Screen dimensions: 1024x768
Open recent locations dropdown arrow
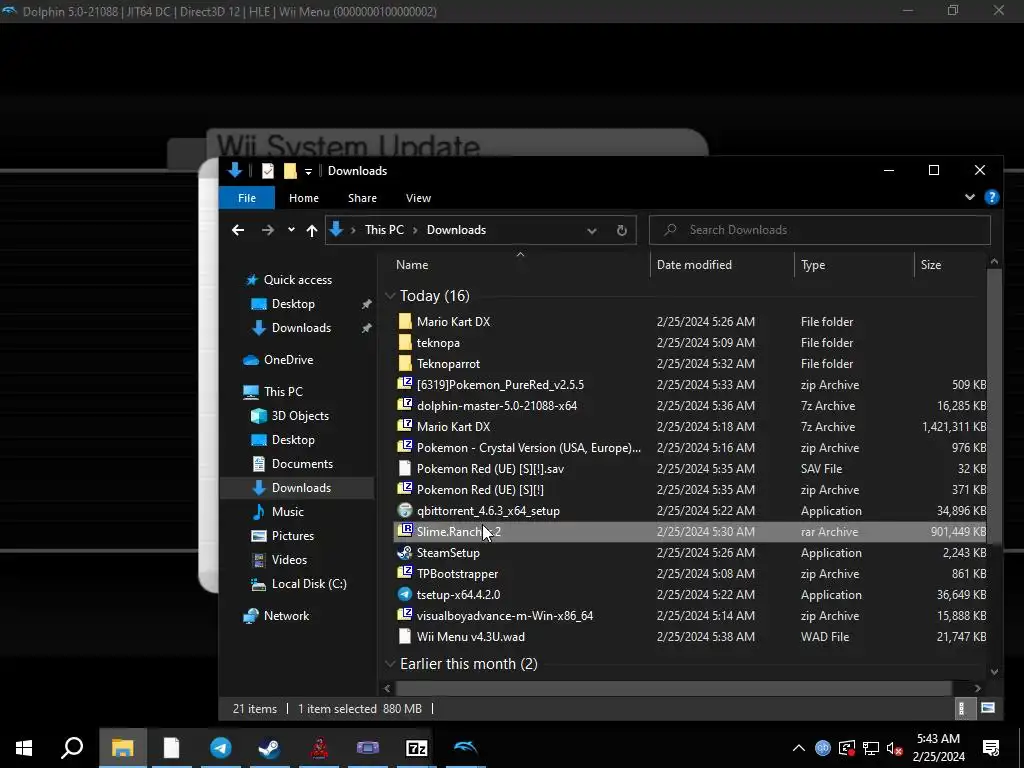click(291, 229)
